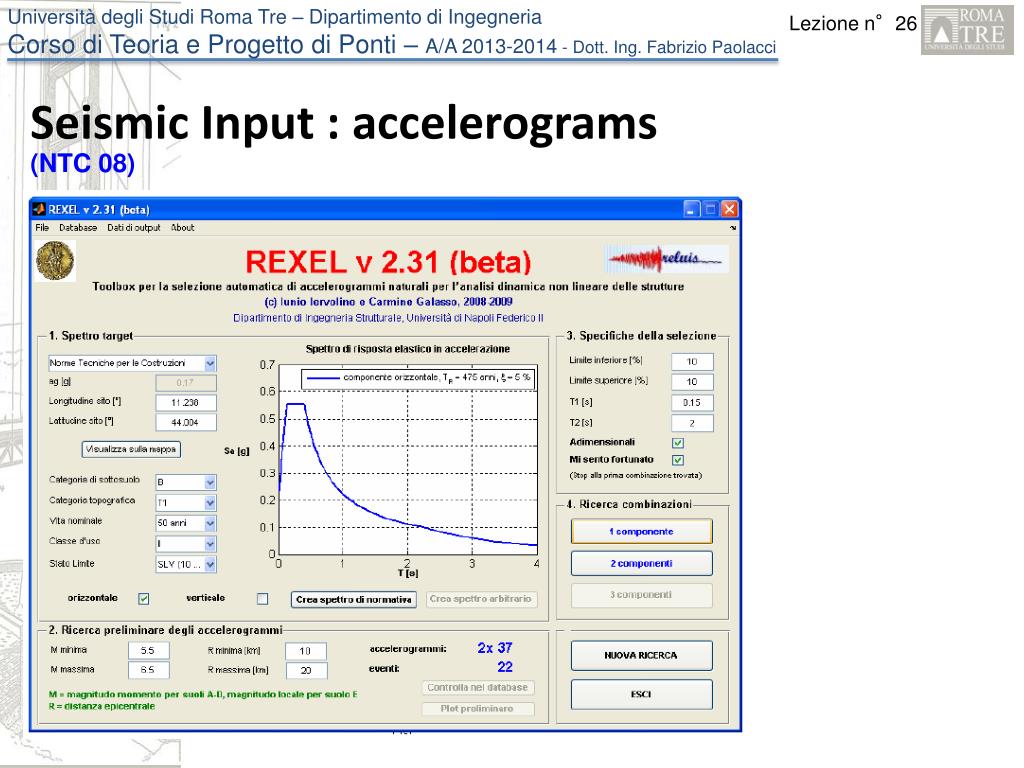Click the '(NTC 08)' subtitle text

click(x=83, y=164)
